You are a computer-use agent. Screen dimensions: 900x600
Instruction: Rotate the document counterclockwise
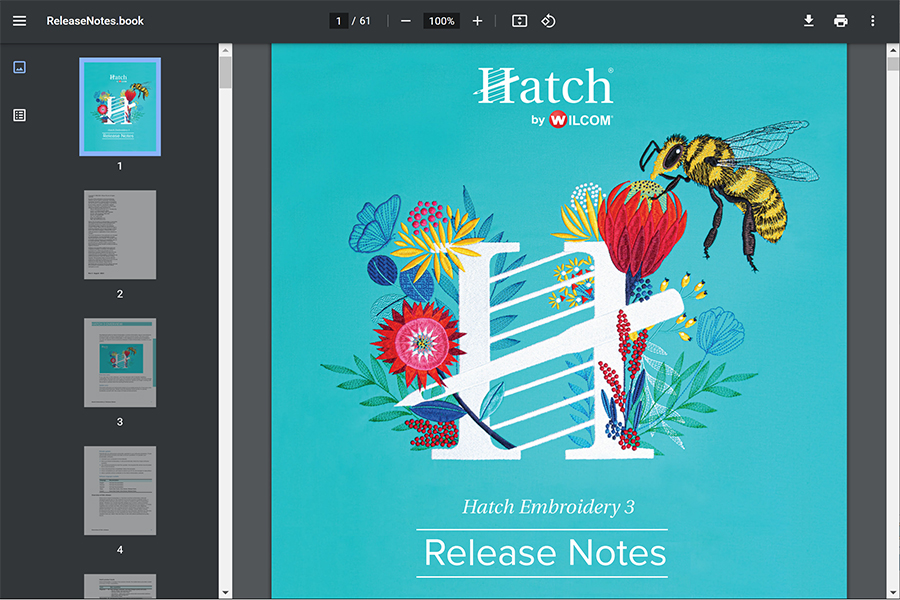tap(548, 21)
